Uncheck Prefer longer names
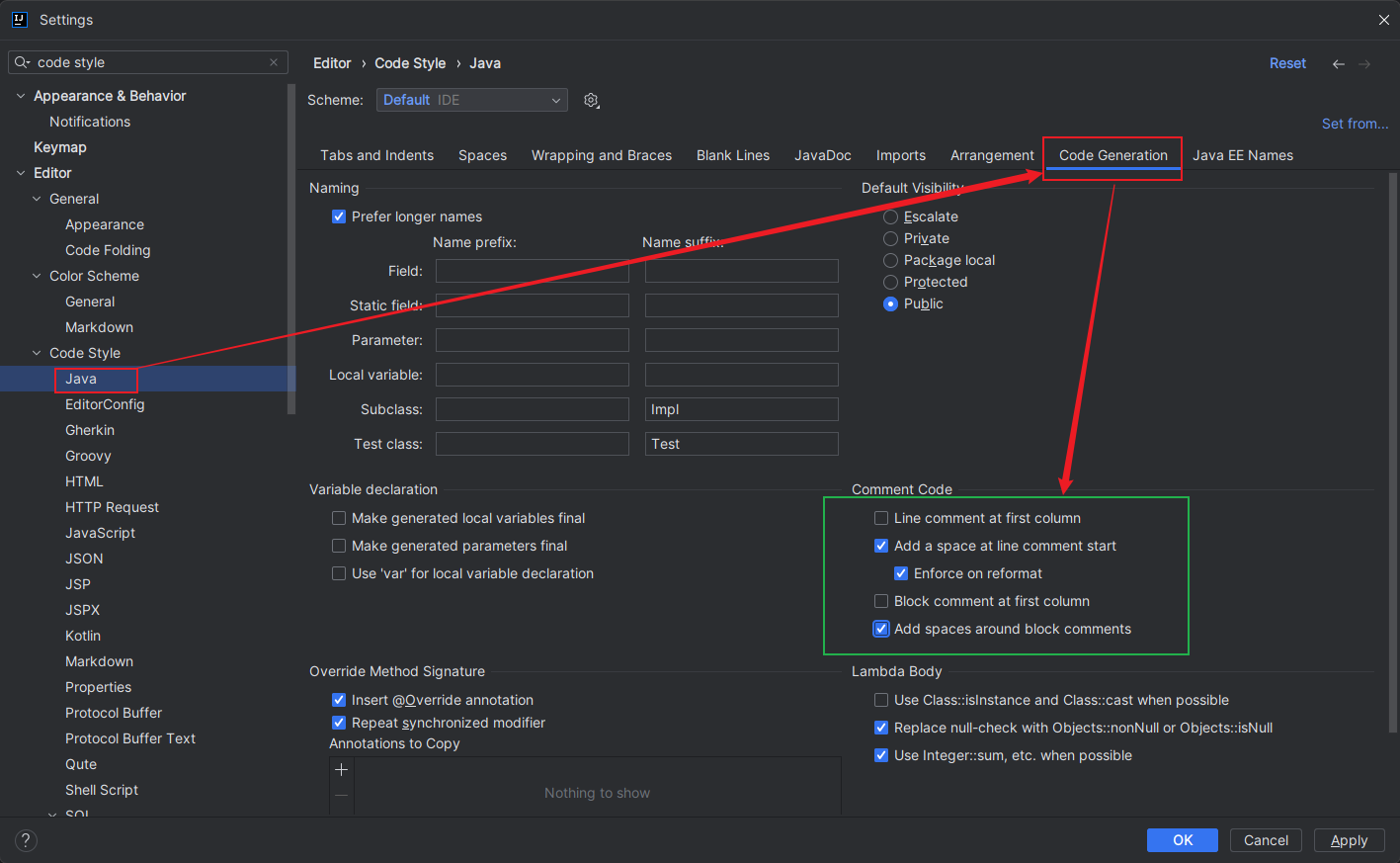Viewport: 1400px width, 863px height. (x=339, y=216)
